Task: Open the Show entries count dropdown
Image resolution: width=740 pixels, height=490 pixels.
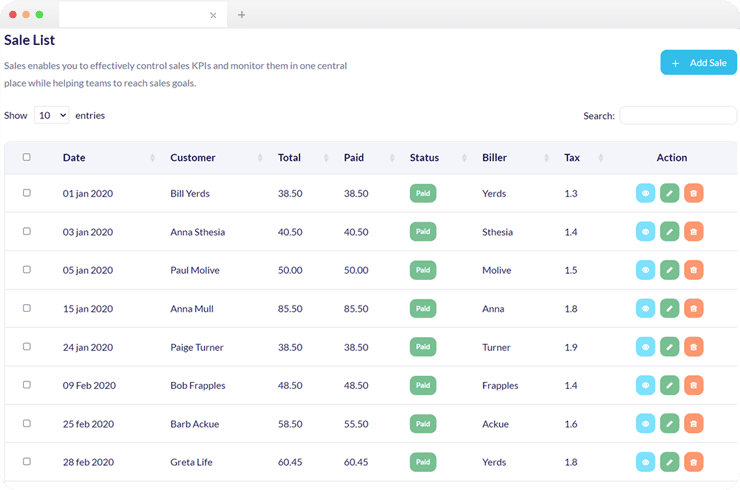Action: (x=51, y=115)
